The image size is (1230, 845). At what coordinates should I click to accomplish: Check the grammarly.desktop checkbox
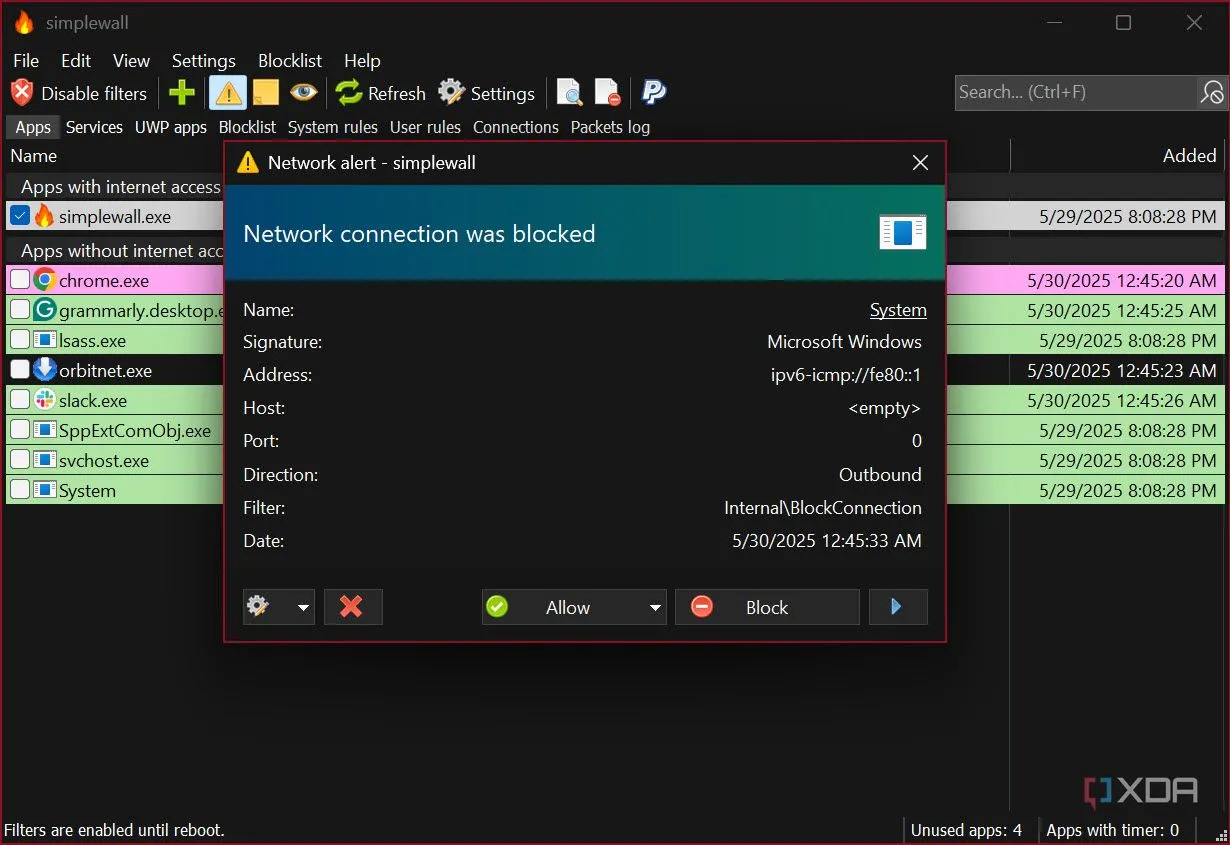20,310
